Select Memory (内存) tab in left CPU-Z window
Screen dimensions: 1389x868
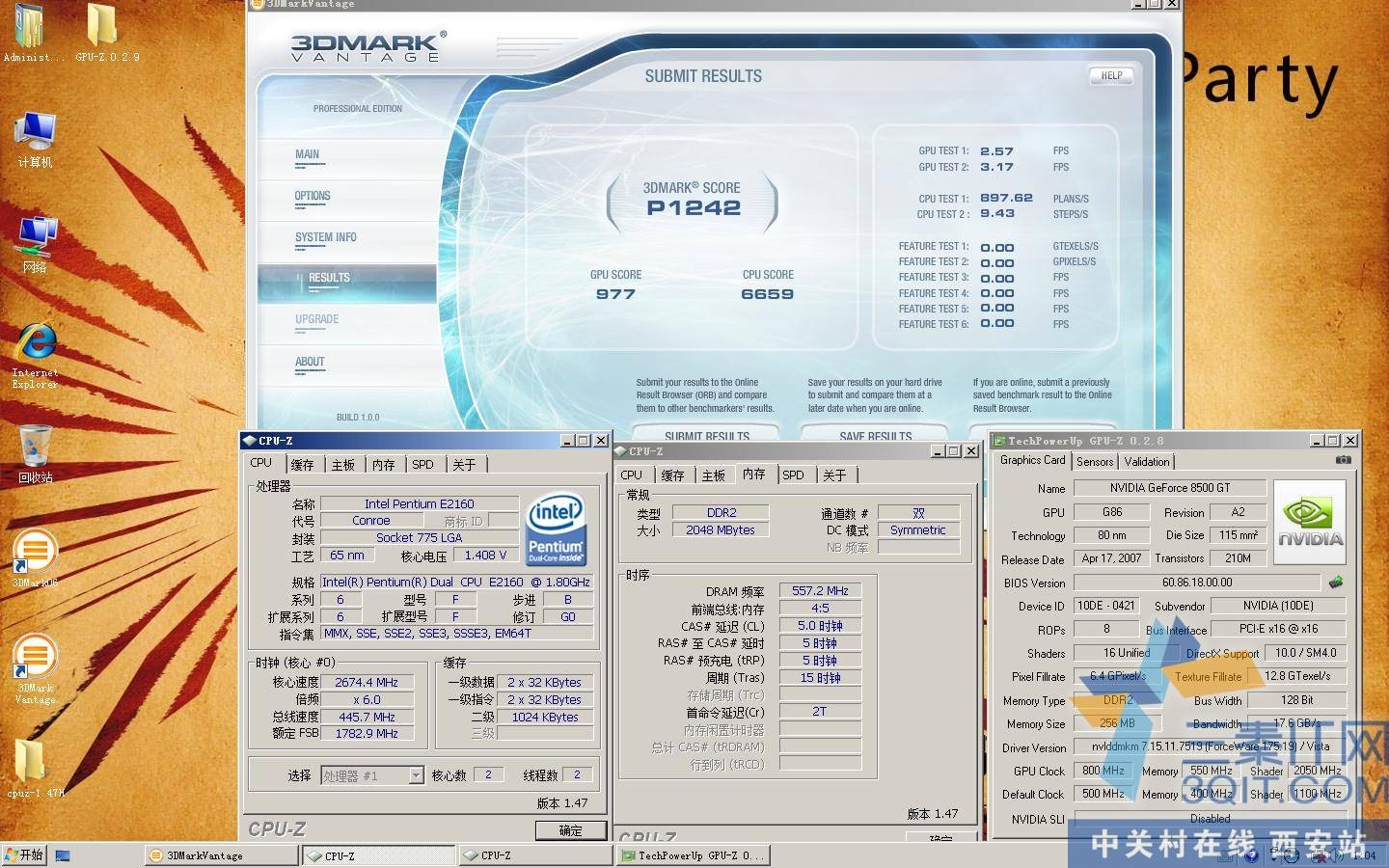[384, 465]
